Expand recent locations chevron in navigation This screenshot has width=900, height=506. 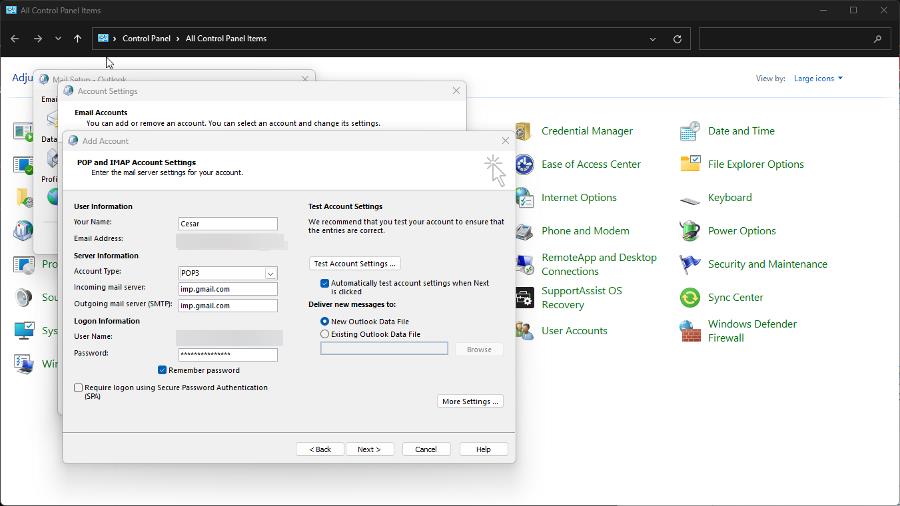[x=58, y=38]
